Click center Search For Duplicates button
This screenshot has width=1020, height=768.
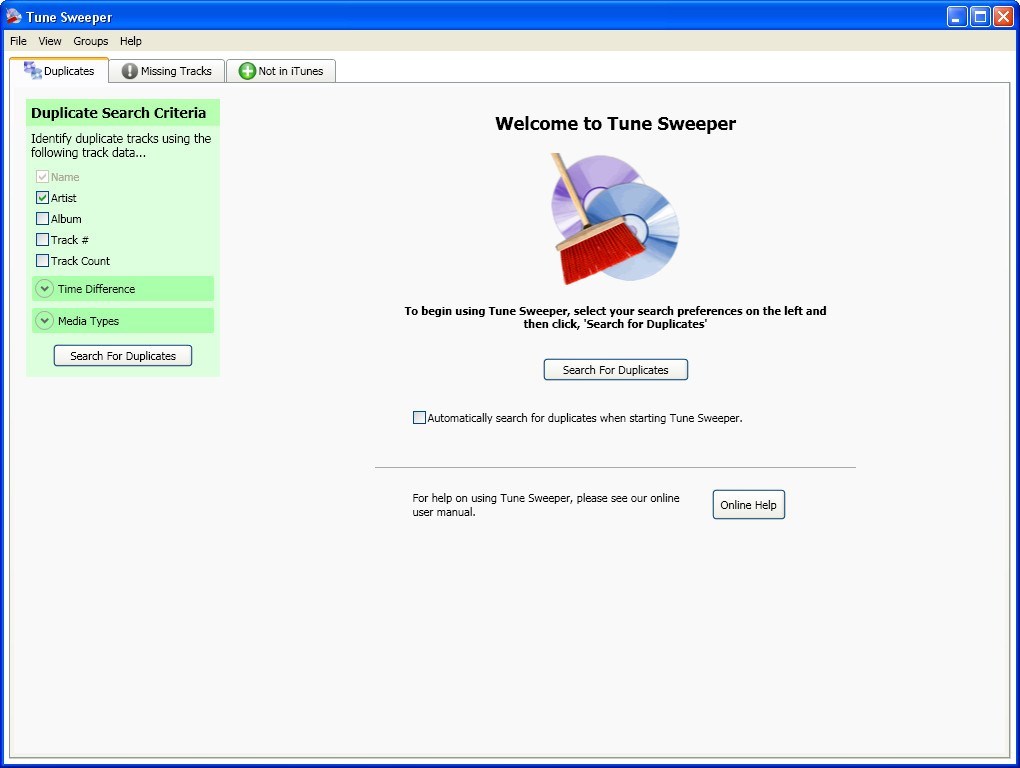(x=615, y=370)
